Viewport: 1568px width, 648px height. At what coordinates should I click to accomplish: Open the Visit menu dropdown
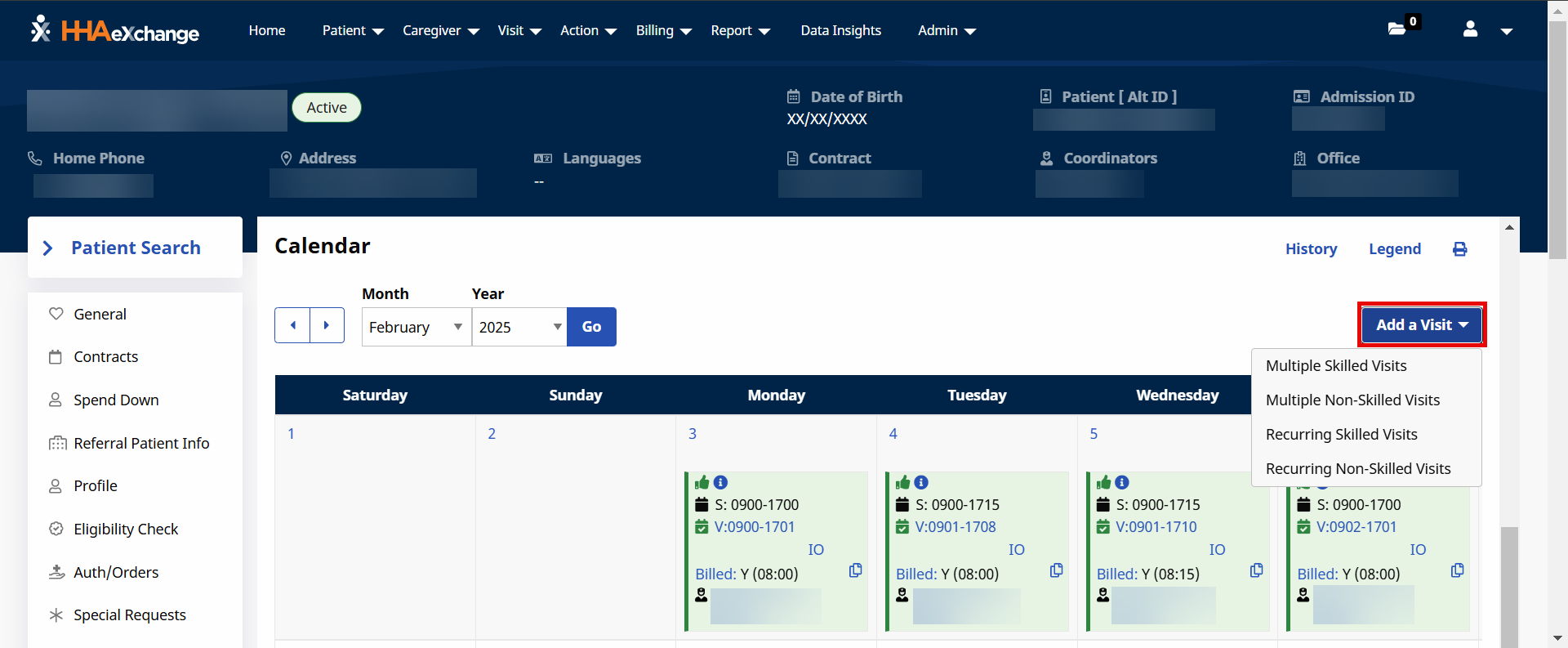(519, 30)
